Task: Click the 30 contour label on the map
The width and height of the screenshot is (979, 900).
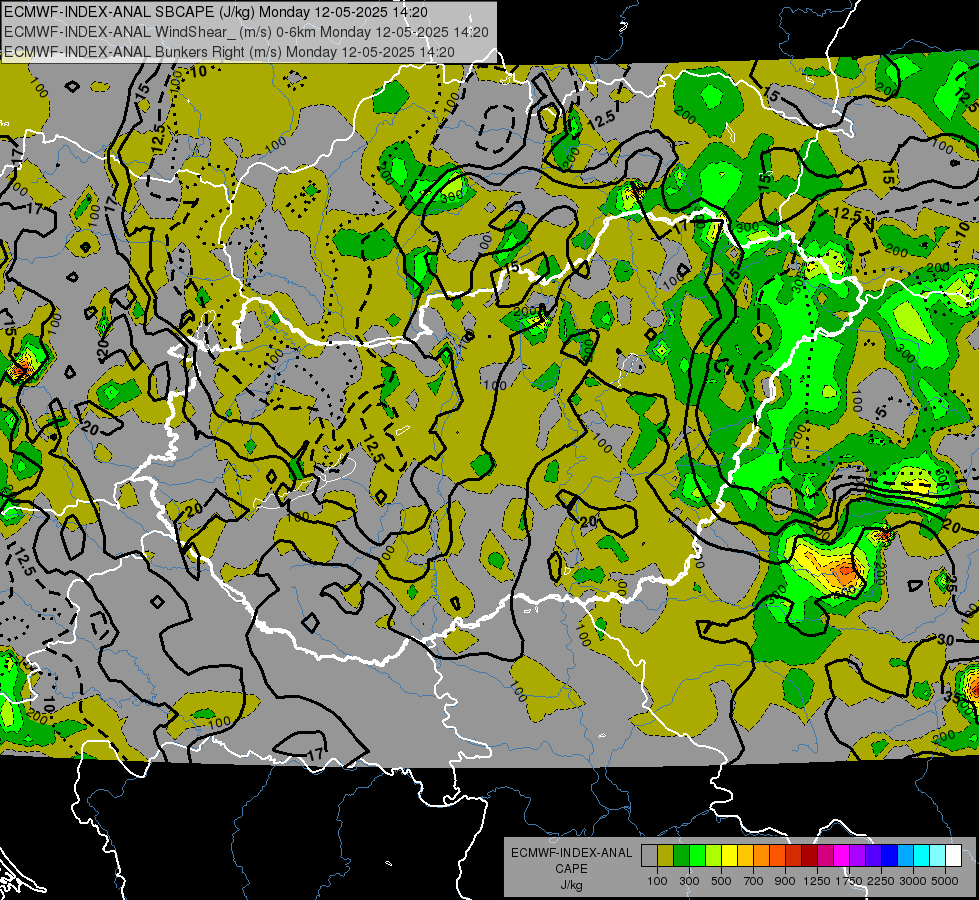Action: [945, 640]
